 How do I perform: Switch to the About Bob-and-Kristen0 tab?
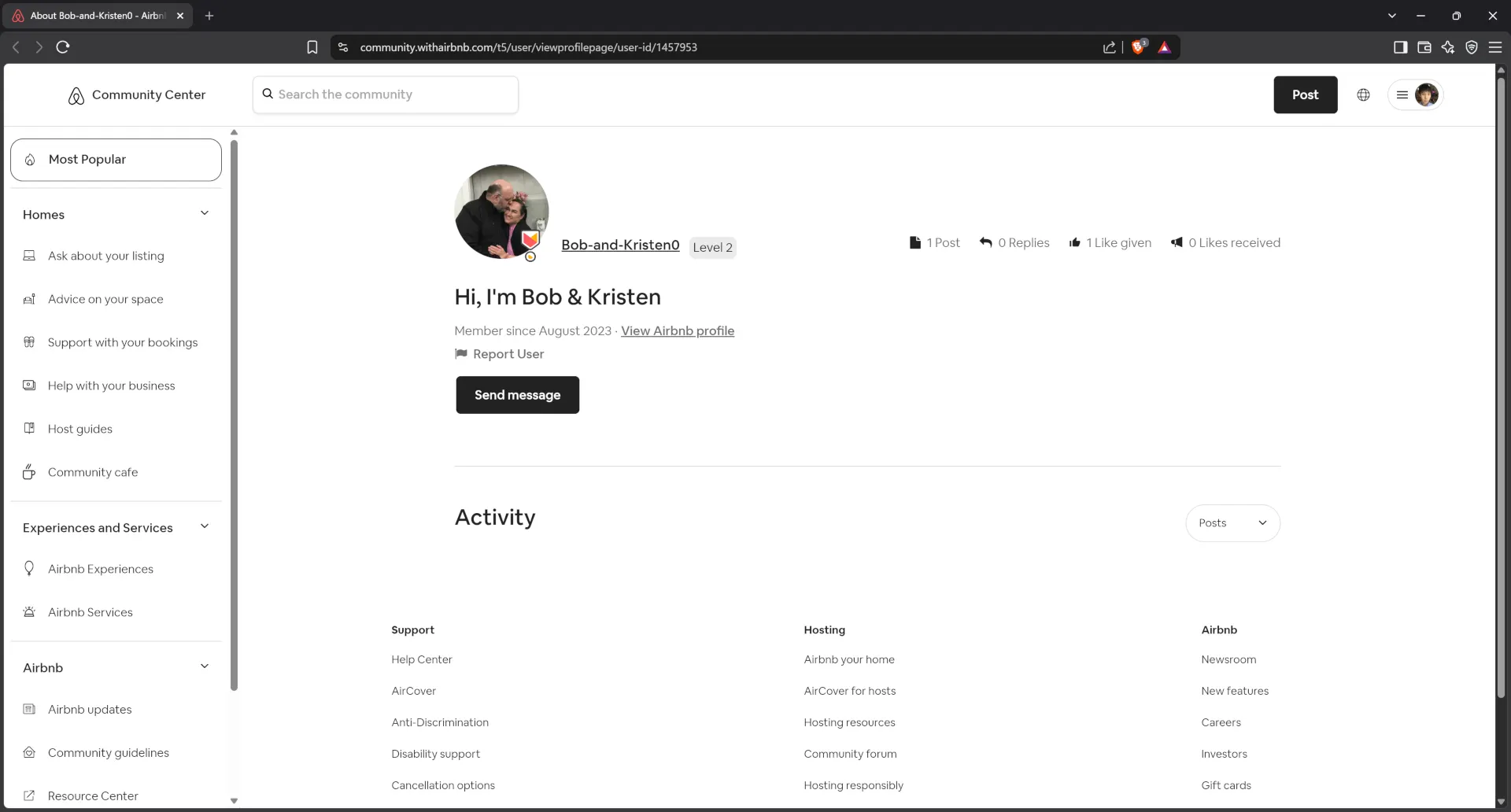pyautogui.click(x=98, y=16)
